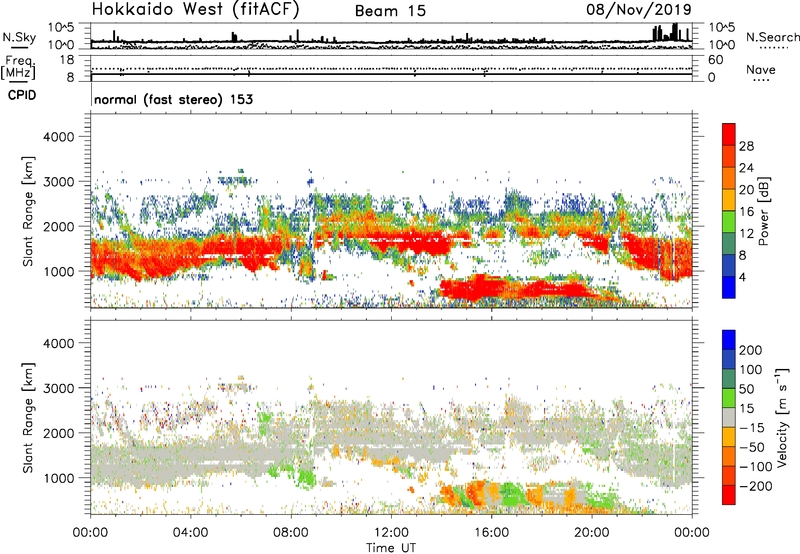Pick the blue bottom segment of Power colorbar
Screen dimensions: 800x554
pos(729,287)
